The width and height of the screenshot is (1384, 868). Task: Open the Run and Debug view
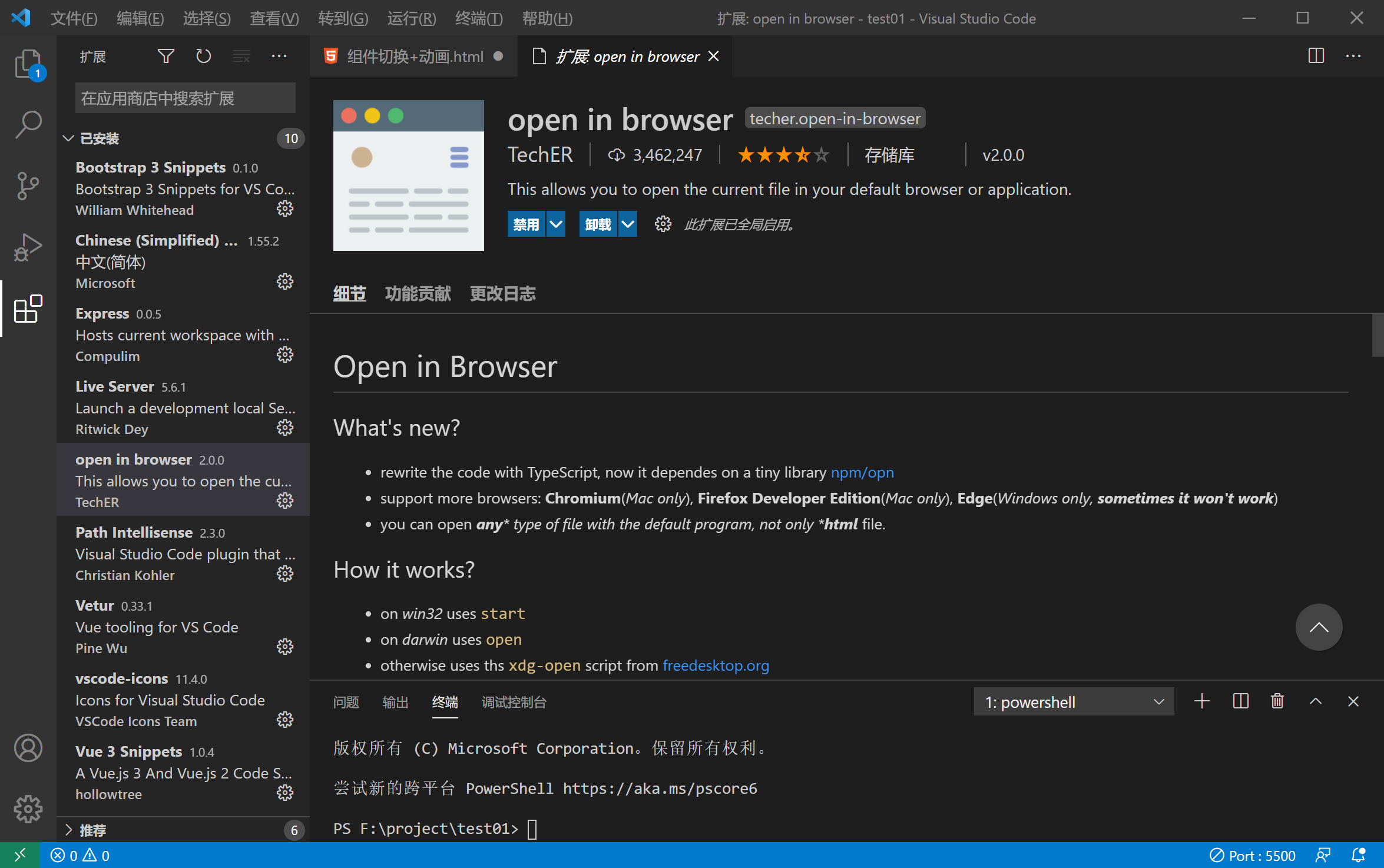(28, 247)
